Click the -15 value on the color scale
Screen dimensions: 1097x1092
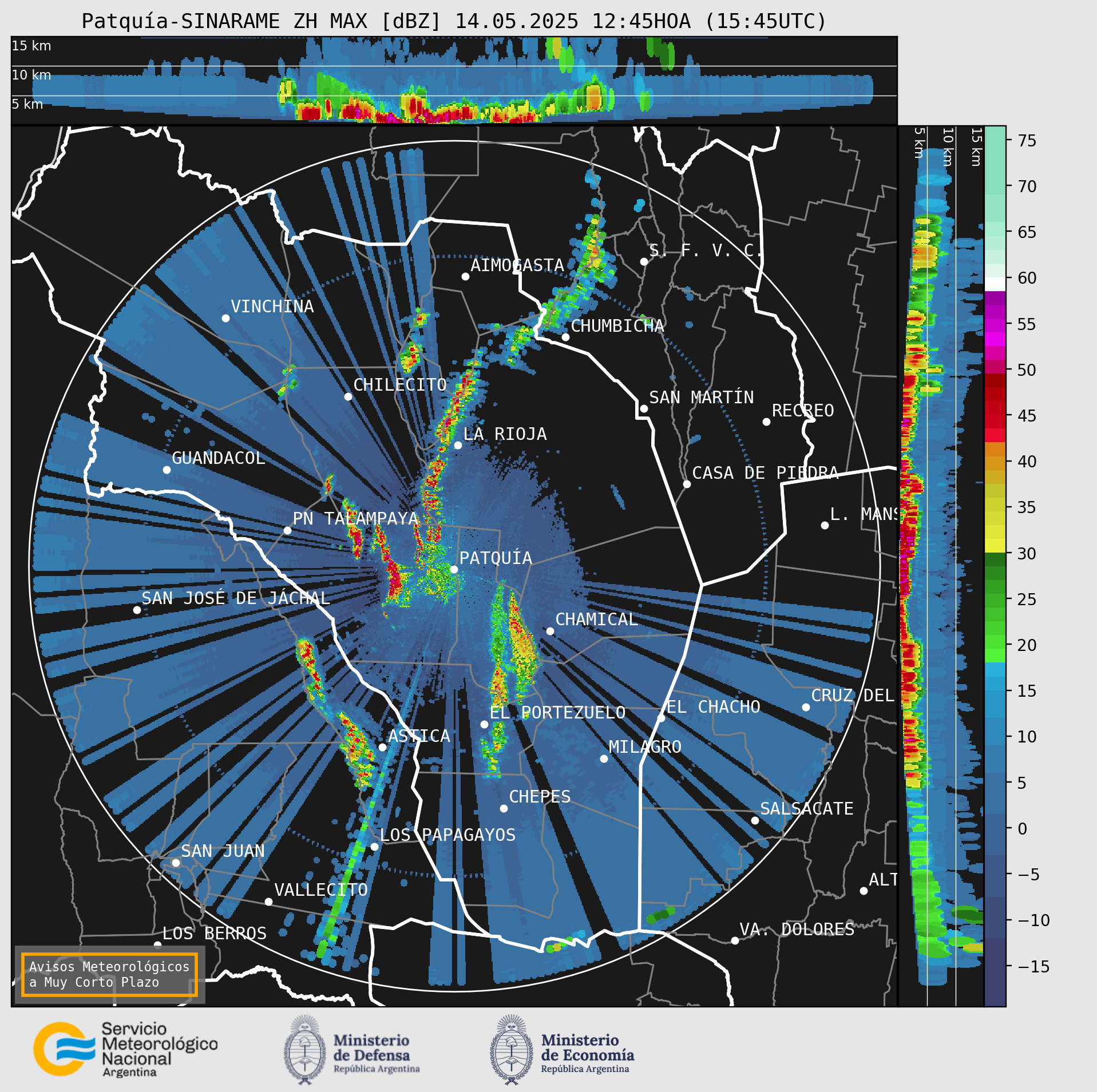click(x=1033, y=966)
